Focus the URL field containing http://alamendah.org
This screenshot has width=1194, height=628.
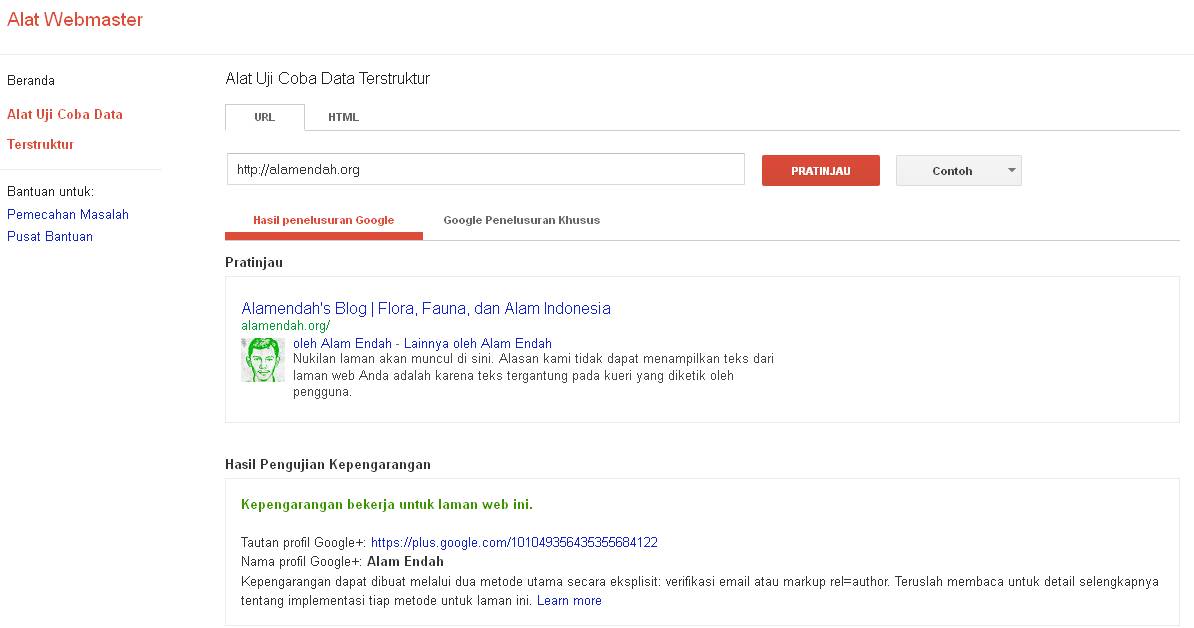coord(485,170)
